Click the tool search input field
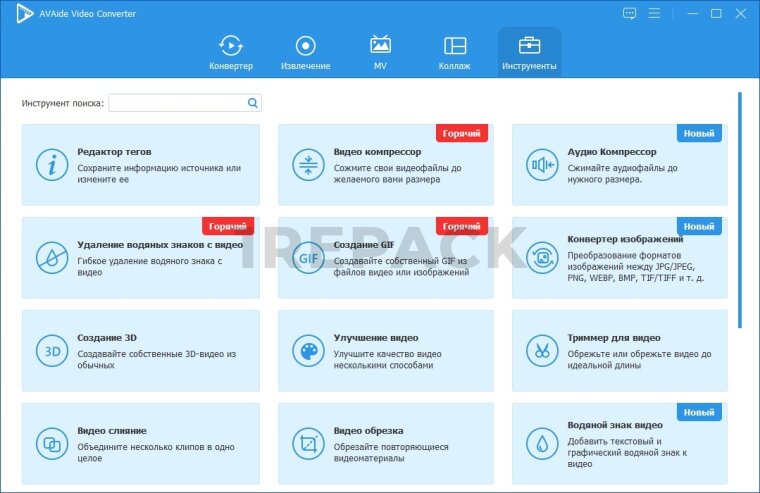The image size is (760, 493). 178,103
